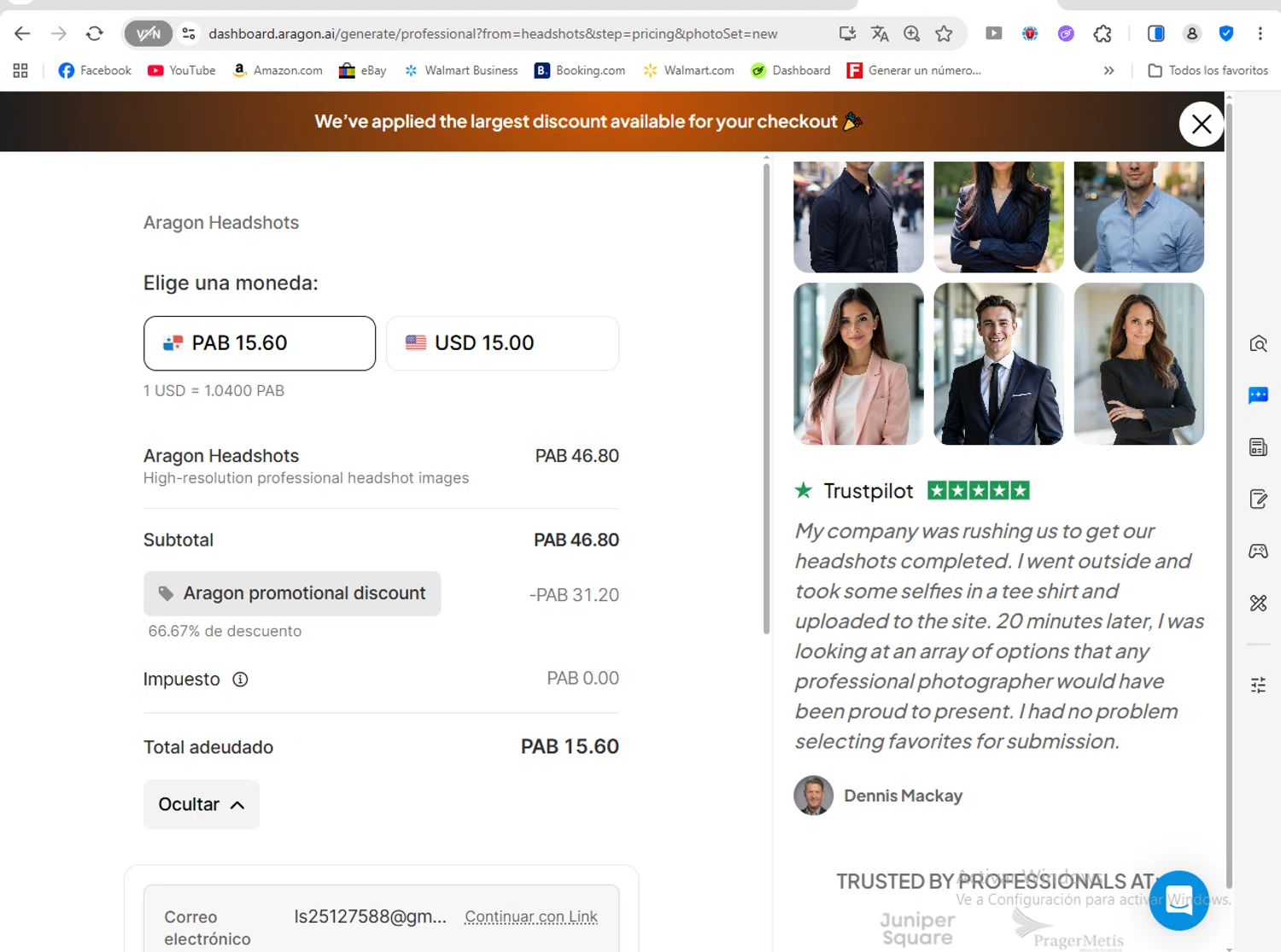Click the browser forward arrow
Image resolution: width=1281 pixels, height=952 pixels.
[58, 33]
